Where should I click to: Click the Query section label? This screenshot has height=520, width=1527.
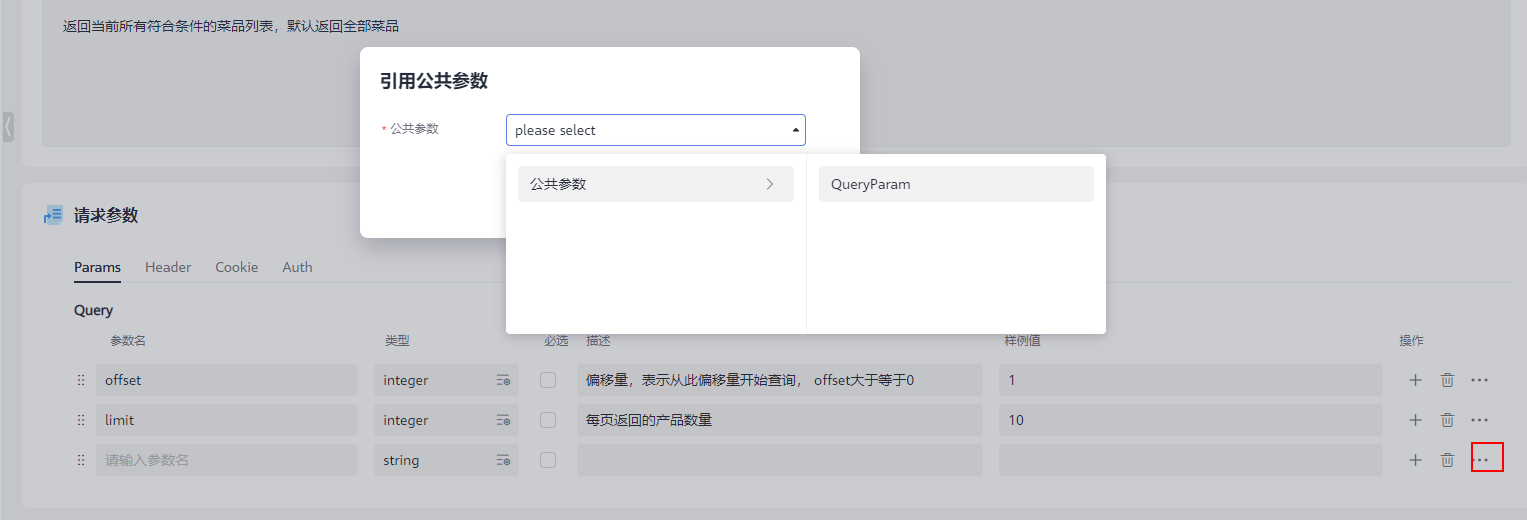tap(94, 310)
